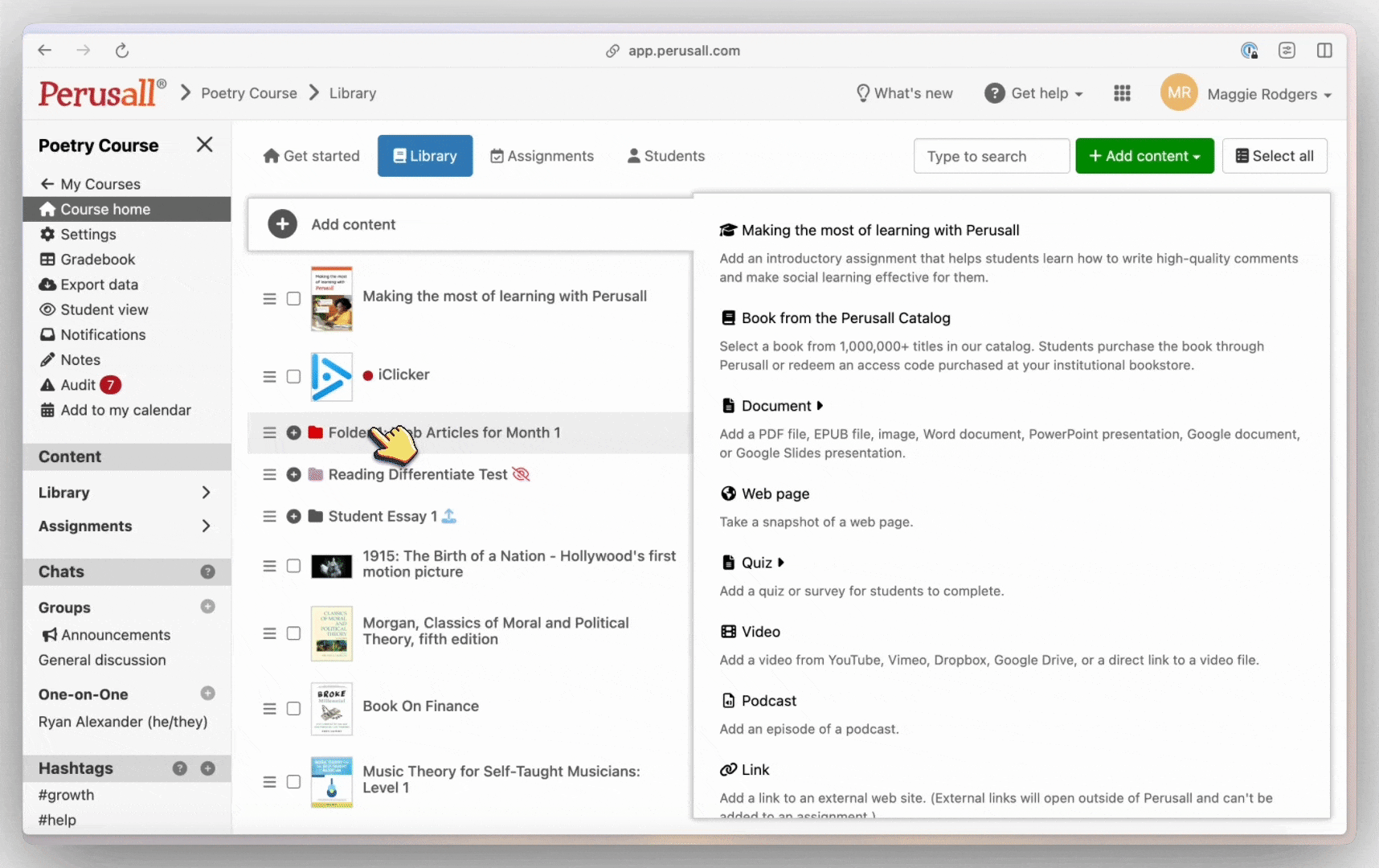
Task: Open course Settings in sidebar
Action: pyautogui.click(x=78, y=234)
